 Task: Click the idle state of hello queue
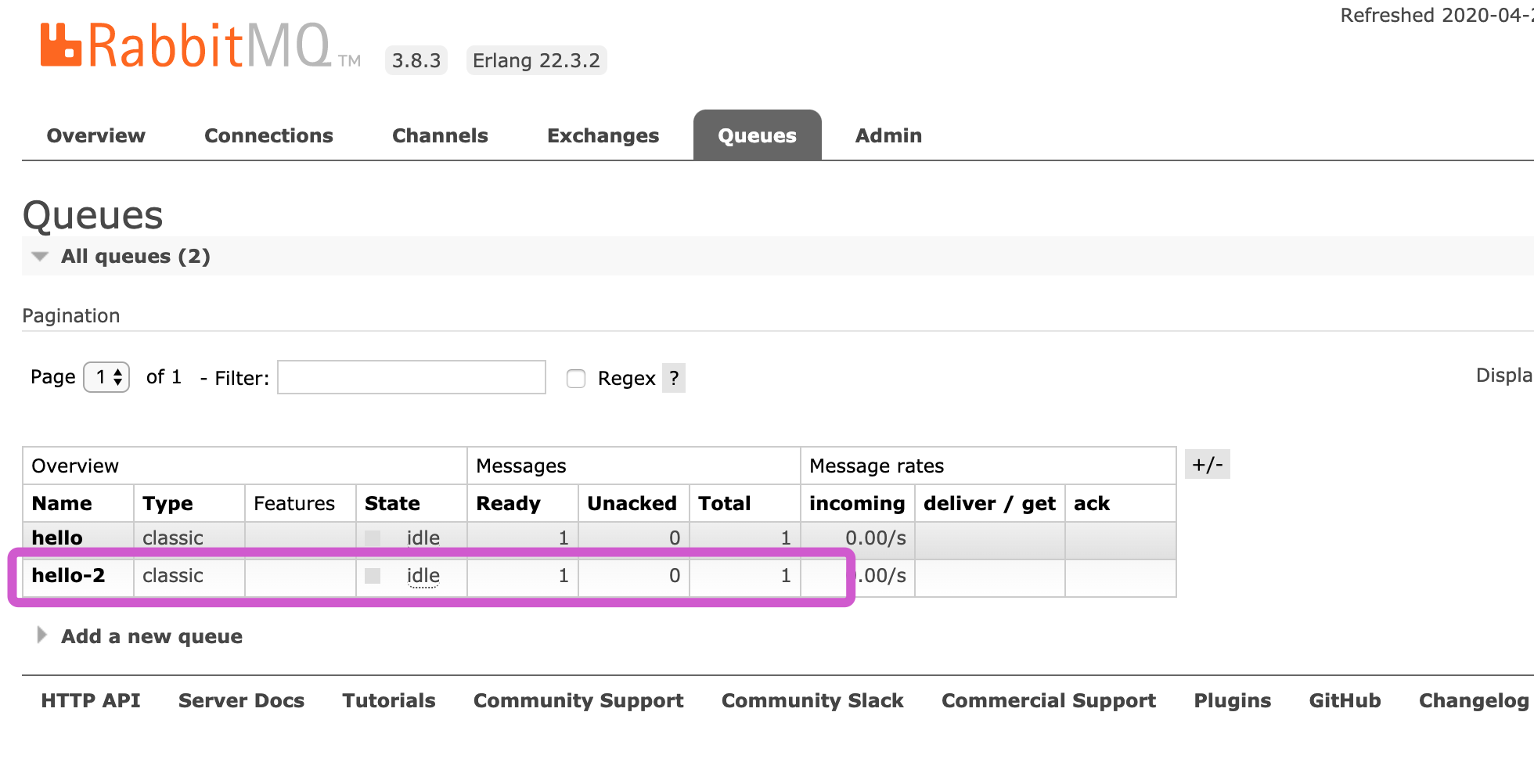pyautogui.click(x=423, y=538)
